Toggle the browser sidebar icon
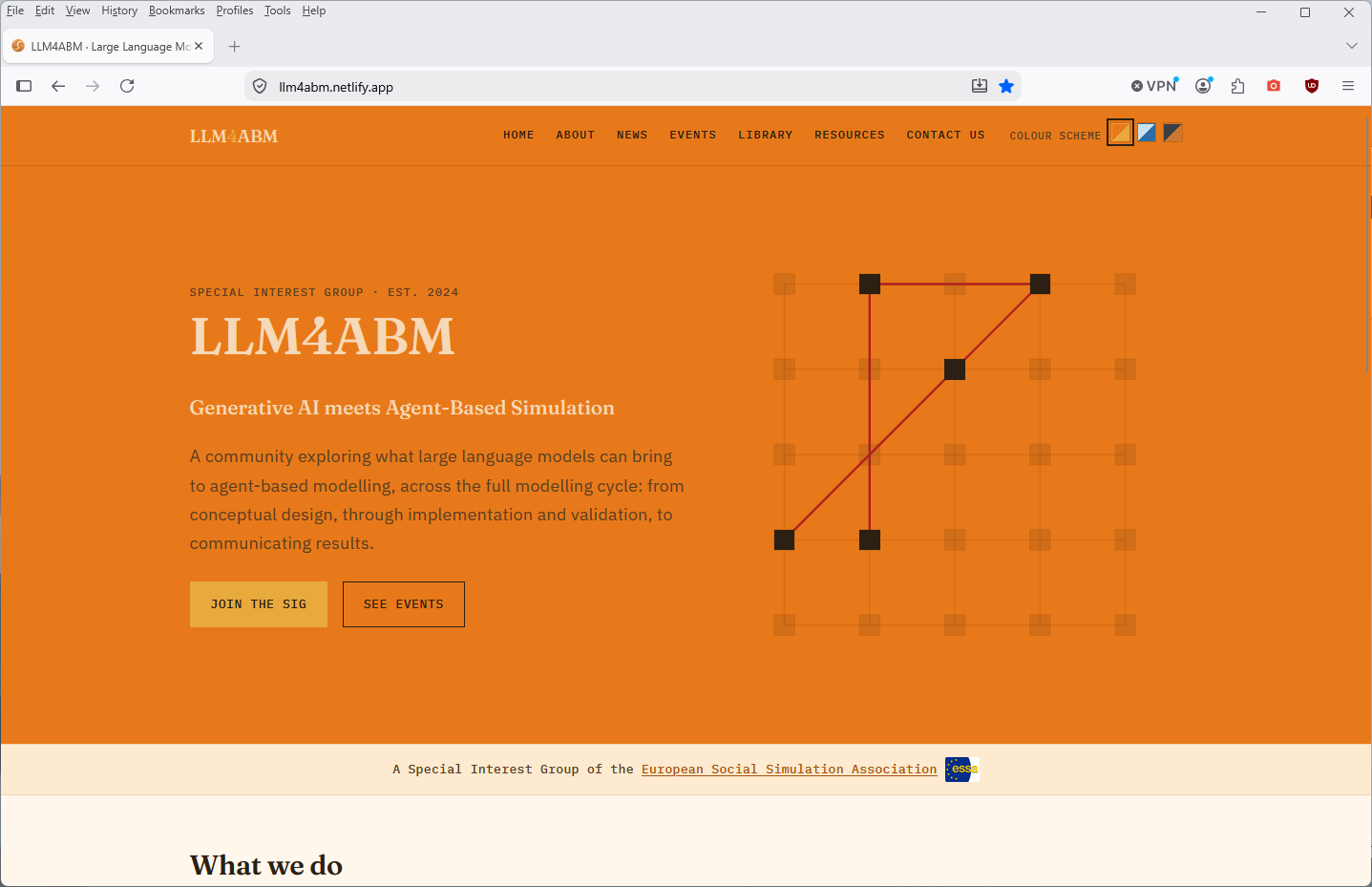 (x=25, y=86)
